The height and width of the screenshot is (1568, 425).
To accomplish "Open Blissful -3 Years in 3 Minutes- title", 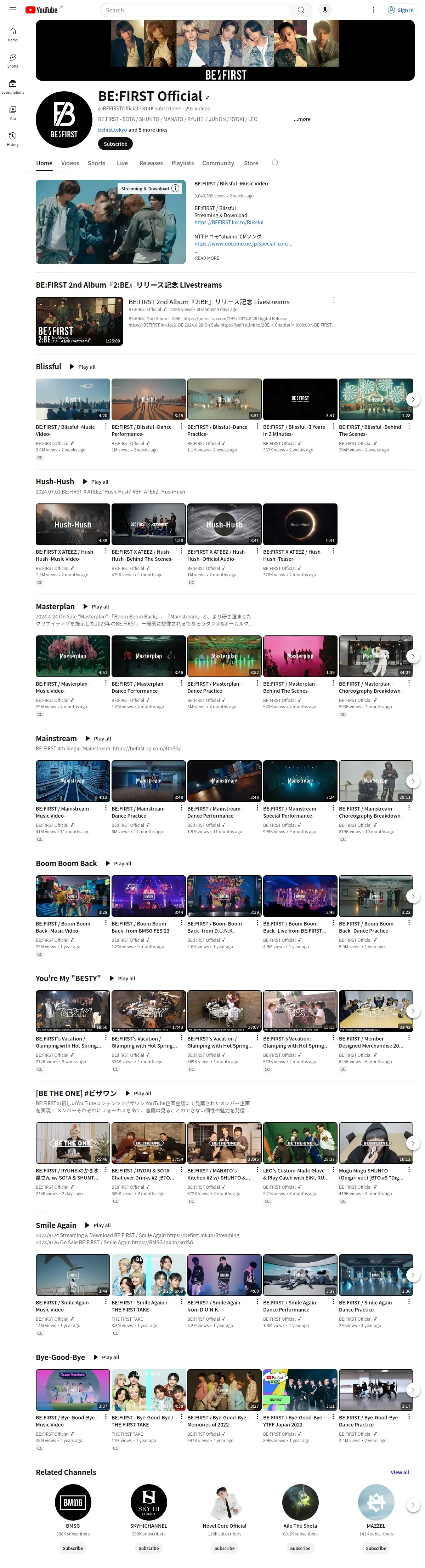I will tap(294, 430).
